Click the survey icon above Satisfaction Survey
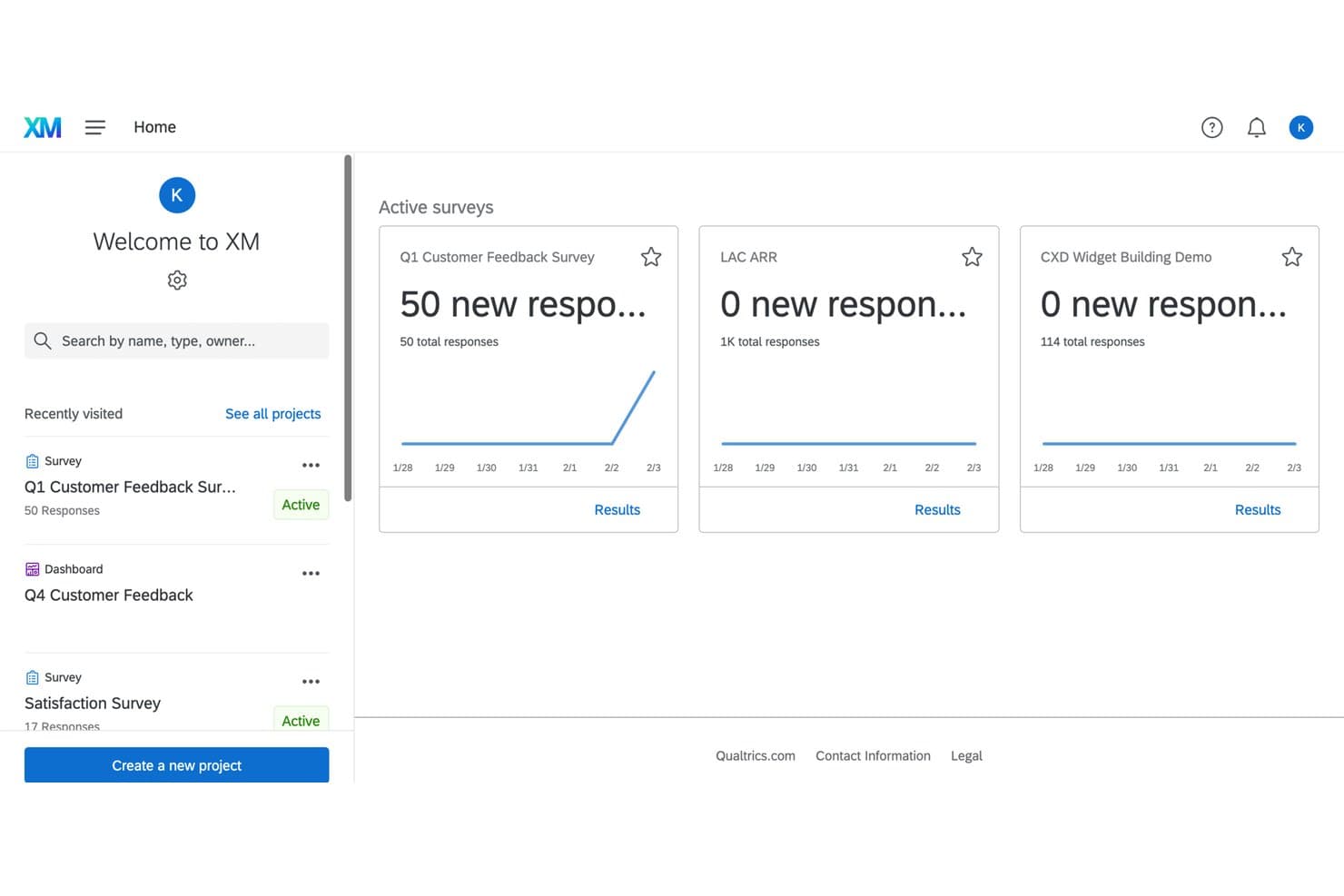Screen dimensions: 1344x896 click(32, 677)
